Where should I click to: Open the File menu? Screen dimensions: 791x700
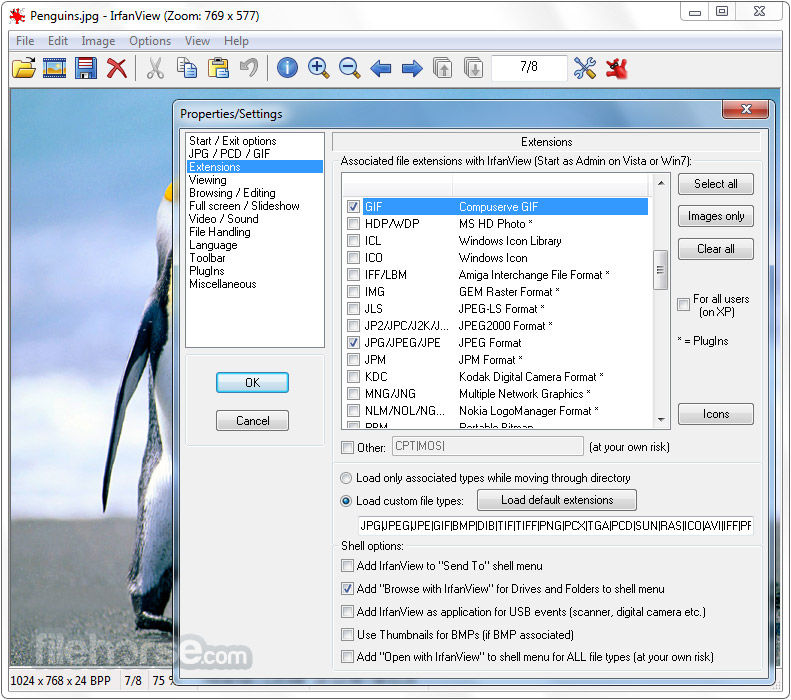(25, 41)
